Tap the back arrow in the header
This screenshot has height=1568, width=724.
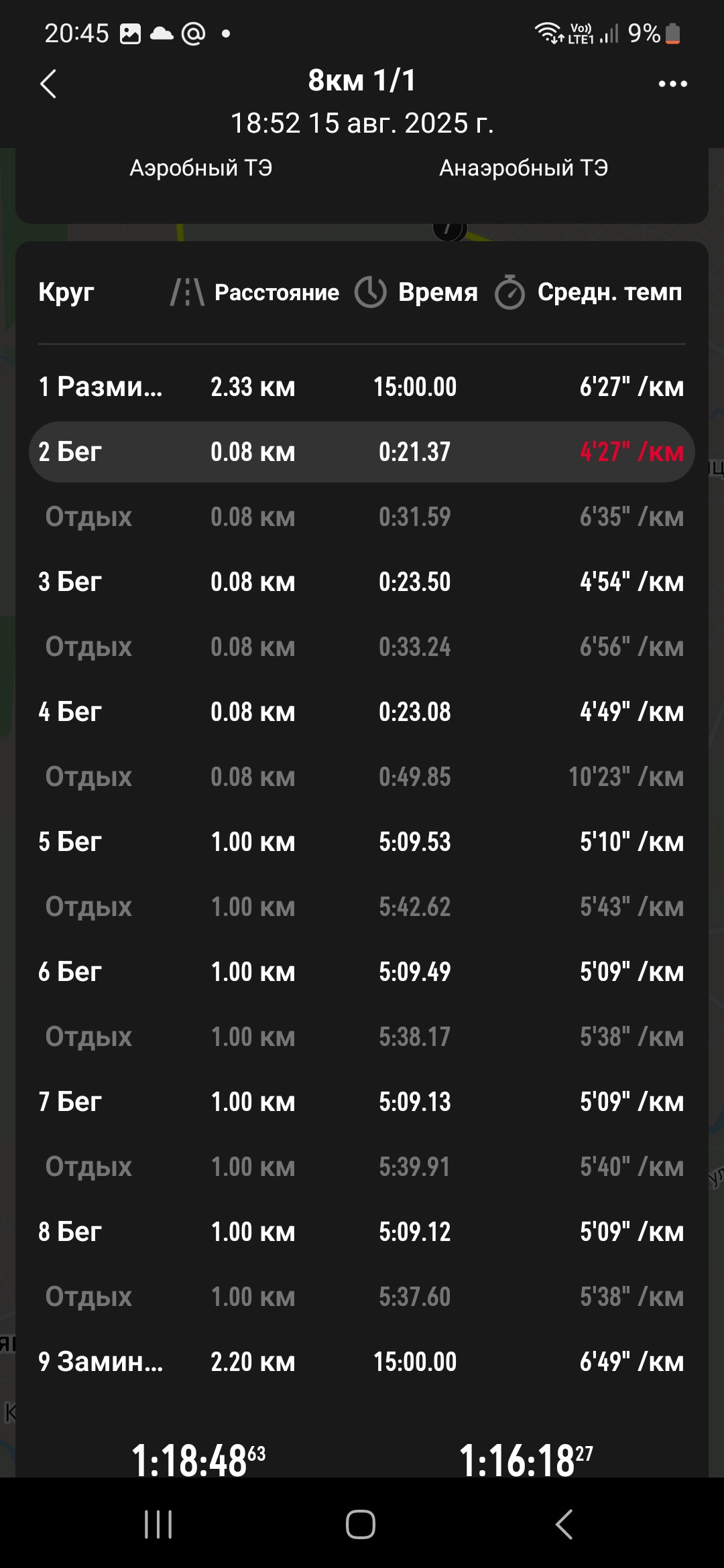(48, 84)
